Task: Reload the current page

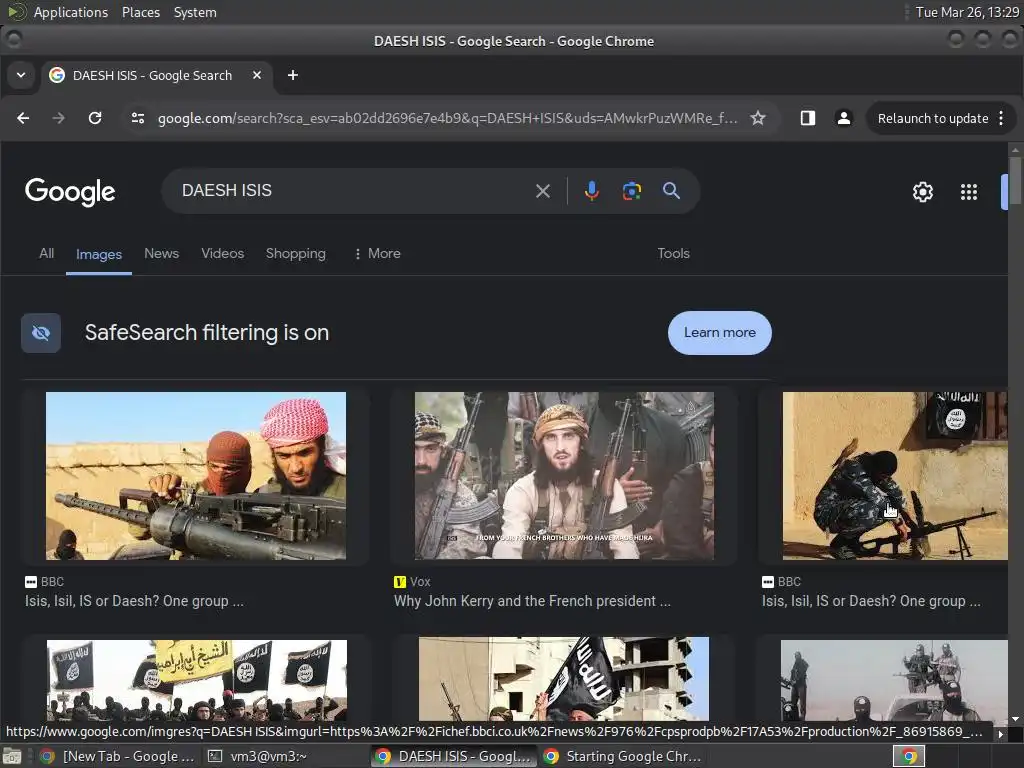Action: [95, 118]
